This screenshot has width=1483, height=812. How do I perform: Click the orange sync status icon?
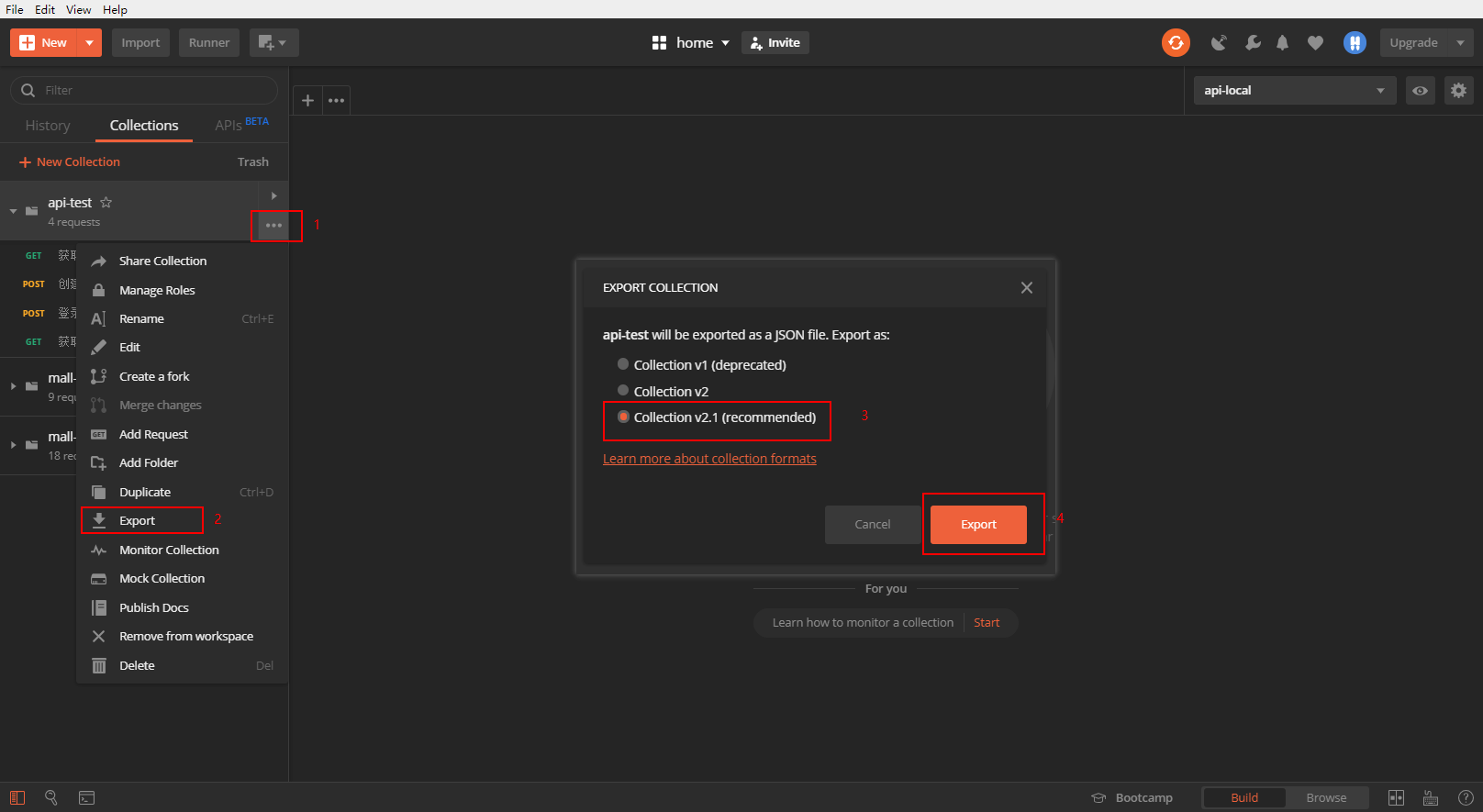pos(1176,42)
